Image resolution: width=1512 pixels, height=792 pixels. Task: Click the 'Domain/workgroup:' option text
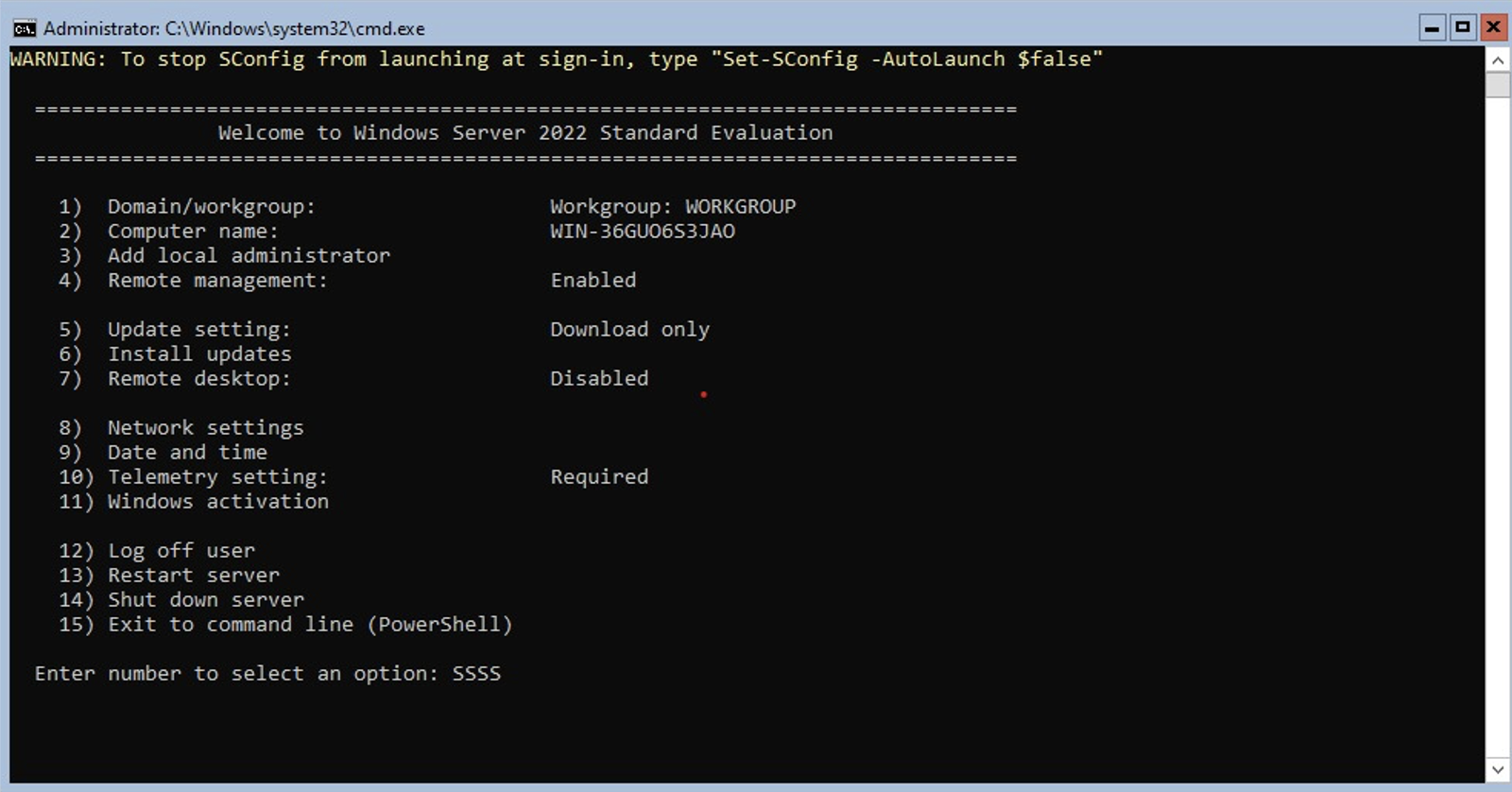tap(211, 207)
